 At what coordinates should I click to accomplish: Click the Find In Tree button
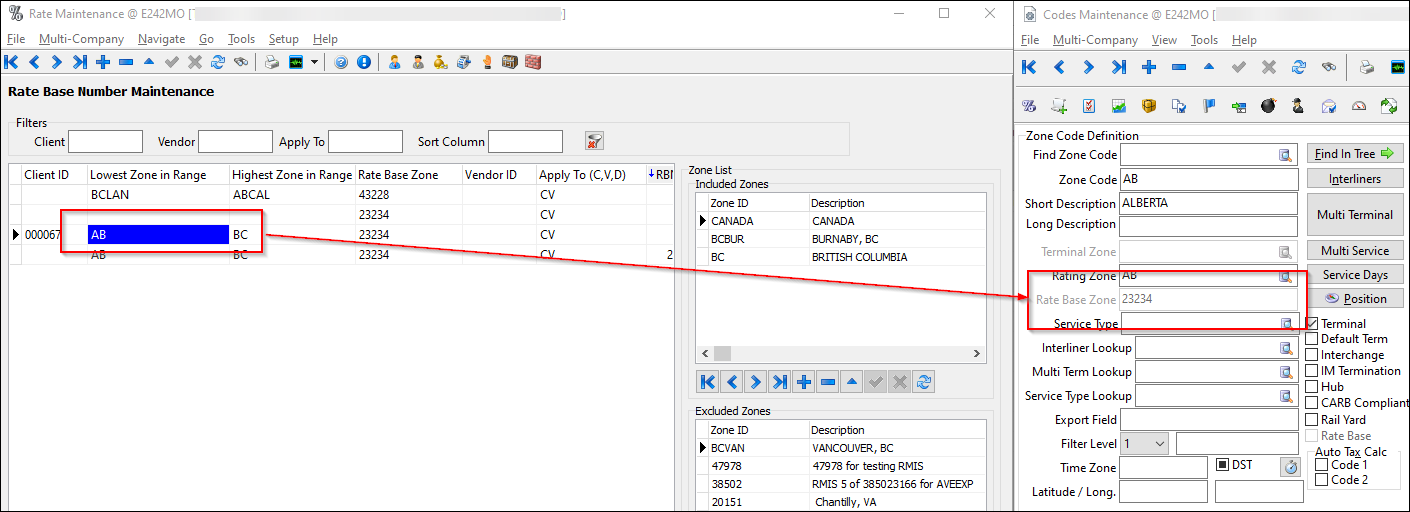click(x=1354, y=154)
